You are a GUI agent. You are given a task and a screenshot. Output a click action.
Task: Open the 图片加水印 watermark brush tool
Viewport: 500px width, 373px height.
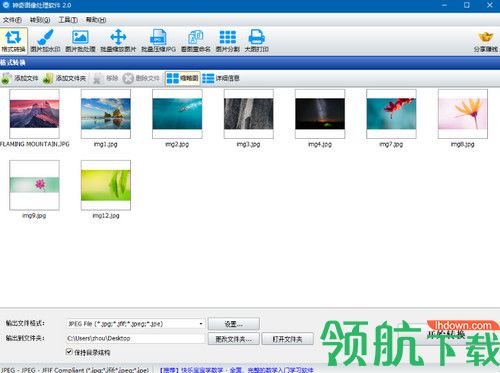point(45,41)
